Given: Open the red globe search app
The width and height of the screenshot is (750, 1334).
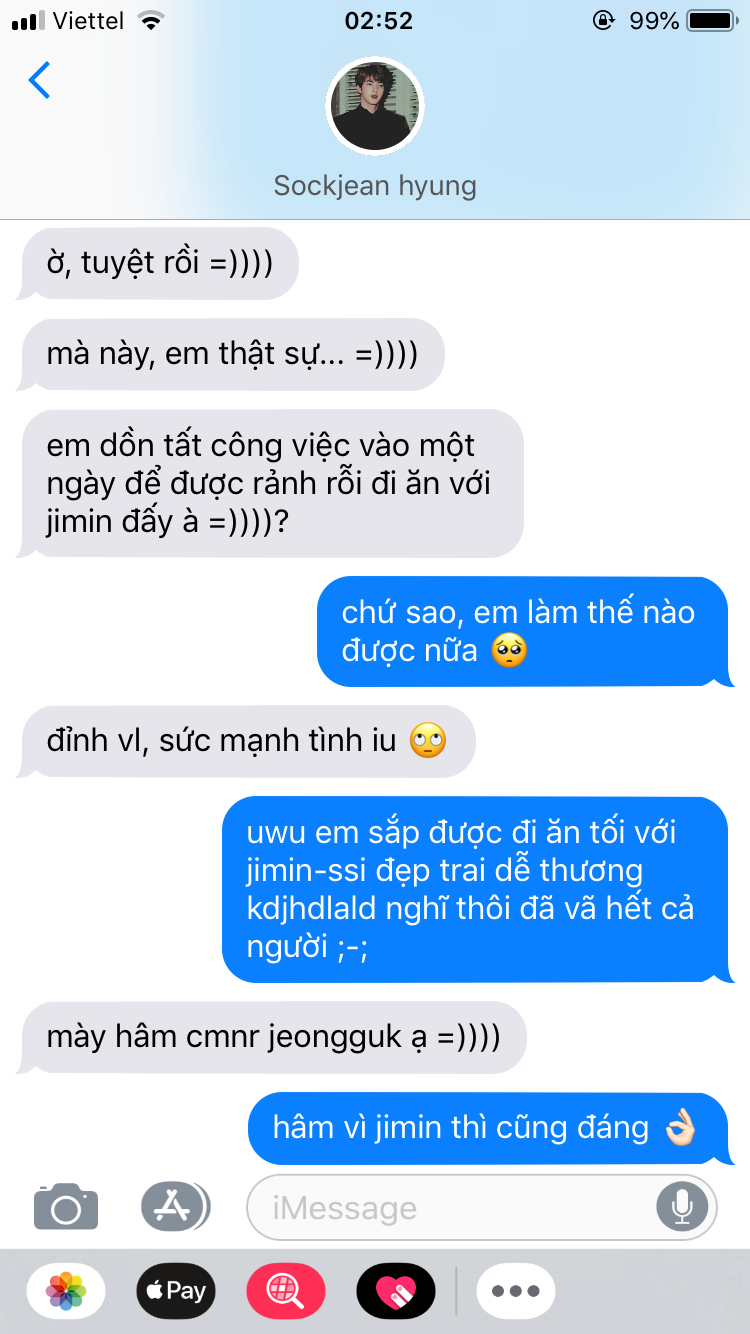Looking at the screenshot, I should (x=286, y=1290).
